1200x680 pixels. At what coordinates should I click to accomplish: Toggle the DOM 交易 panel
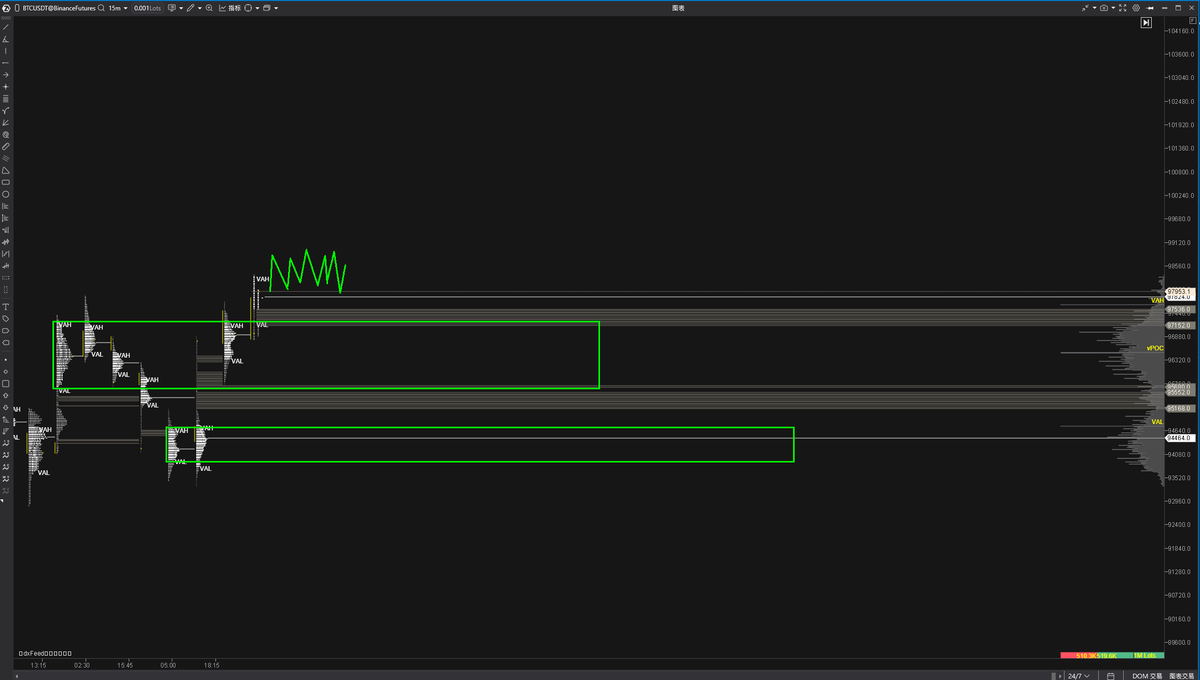point(1147,675)
